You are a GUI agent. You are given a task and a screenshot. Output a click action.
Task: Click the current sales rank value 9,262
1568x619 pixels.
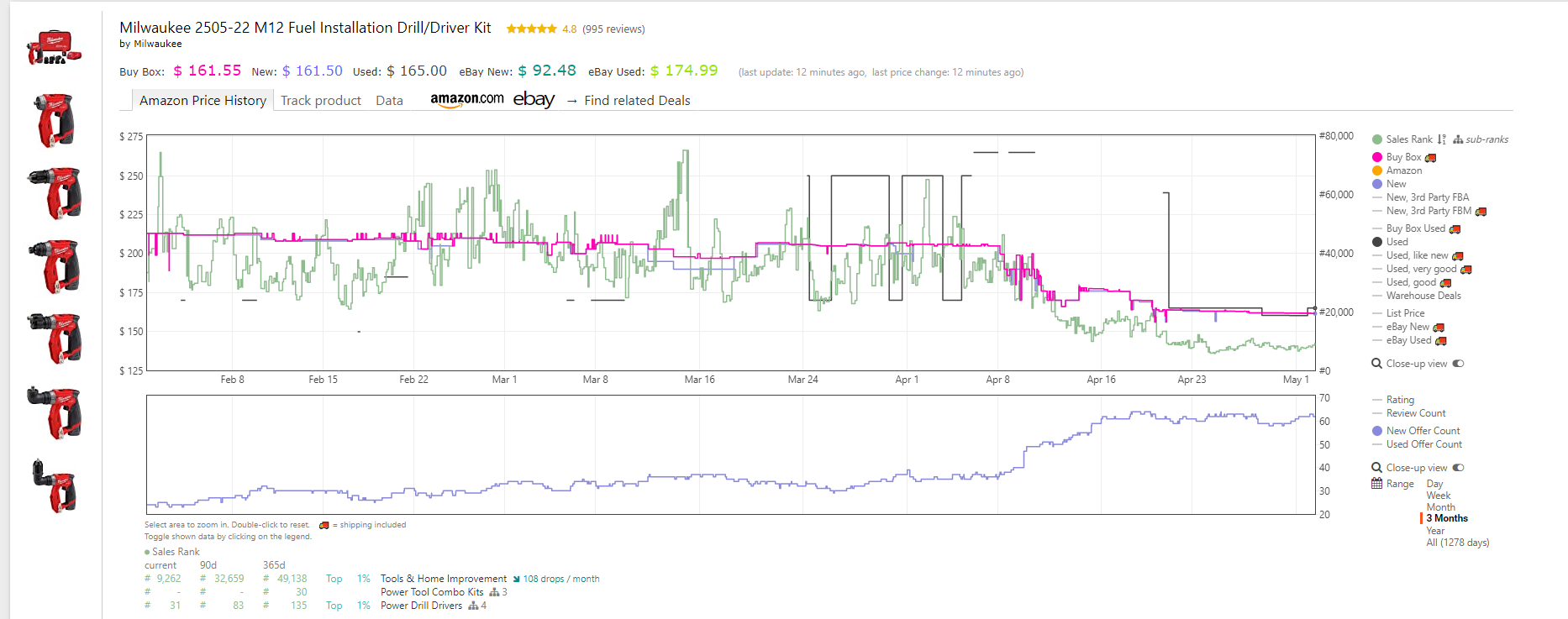point(169,579)
